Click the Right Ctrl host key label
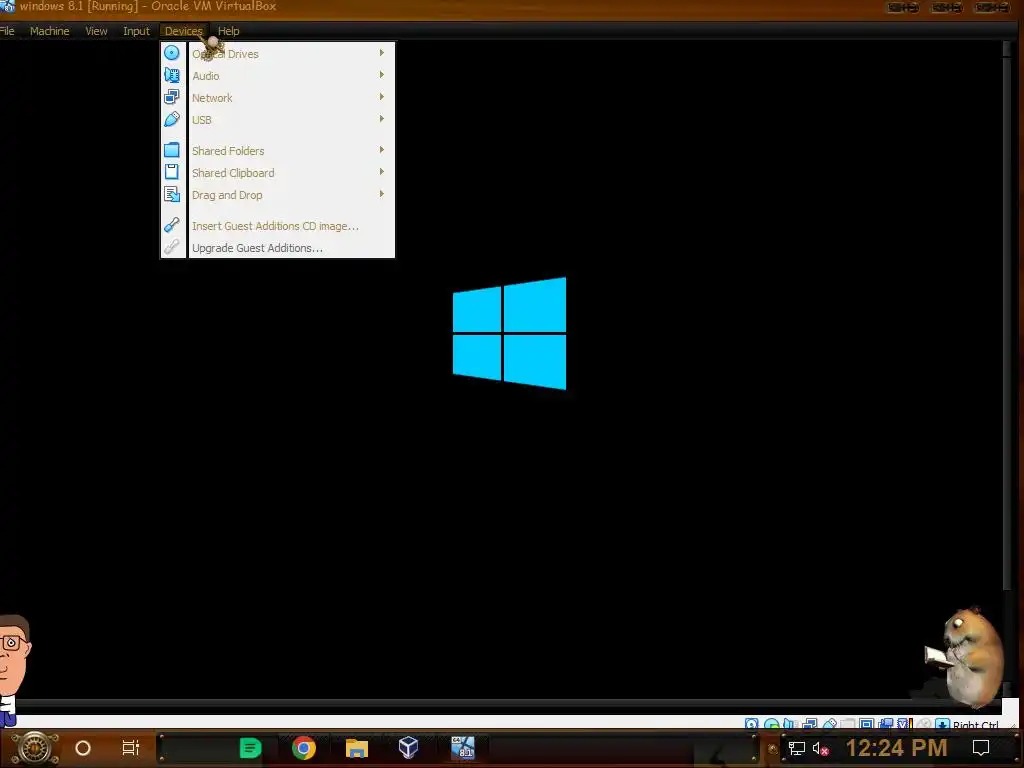Image resolution: width=1024 pixels, height=768 pixels. (976, 724)
